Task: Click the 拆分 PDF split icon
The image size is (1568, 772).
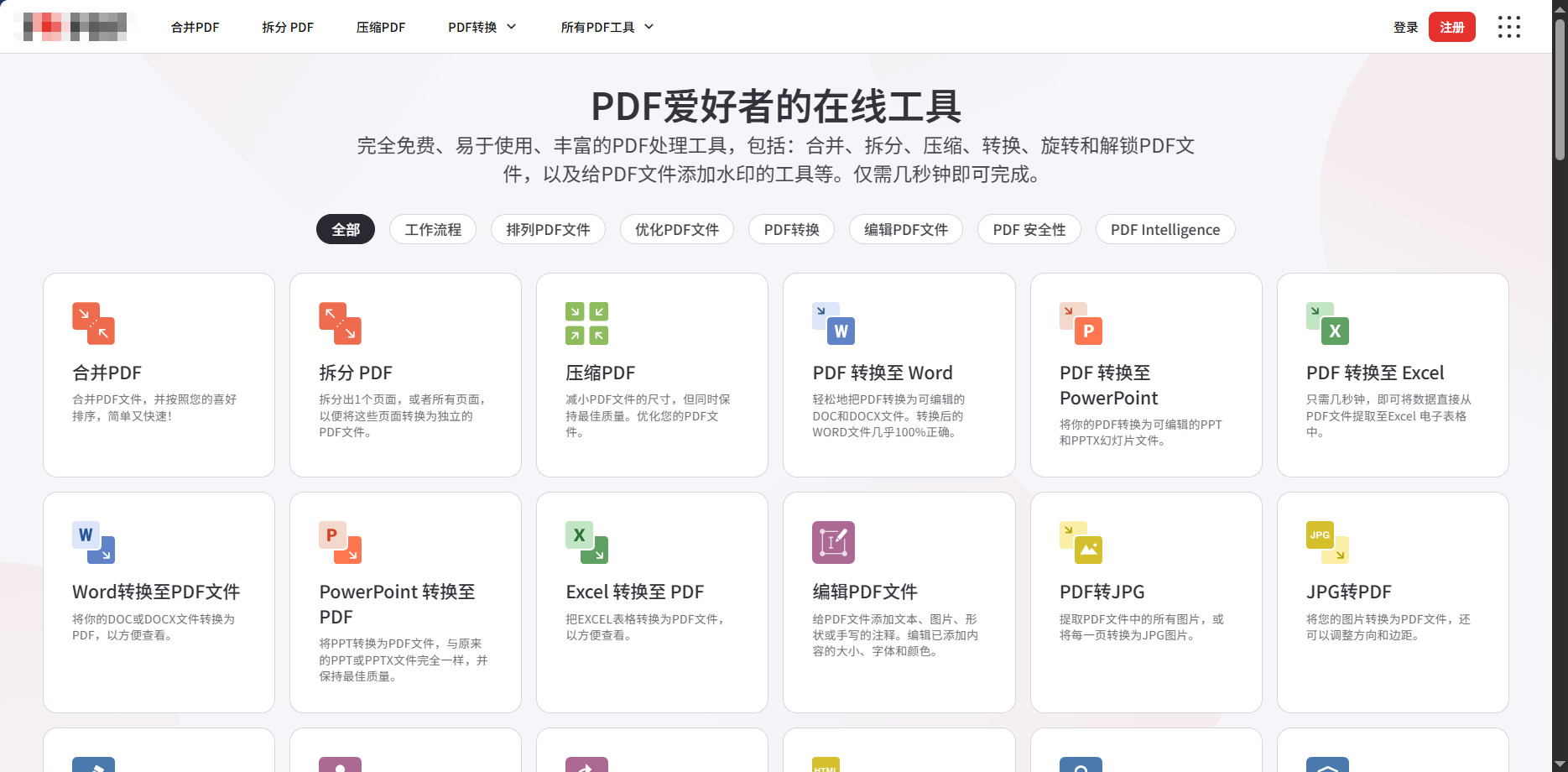Action: pyautogui.click(x=340, y=323)
